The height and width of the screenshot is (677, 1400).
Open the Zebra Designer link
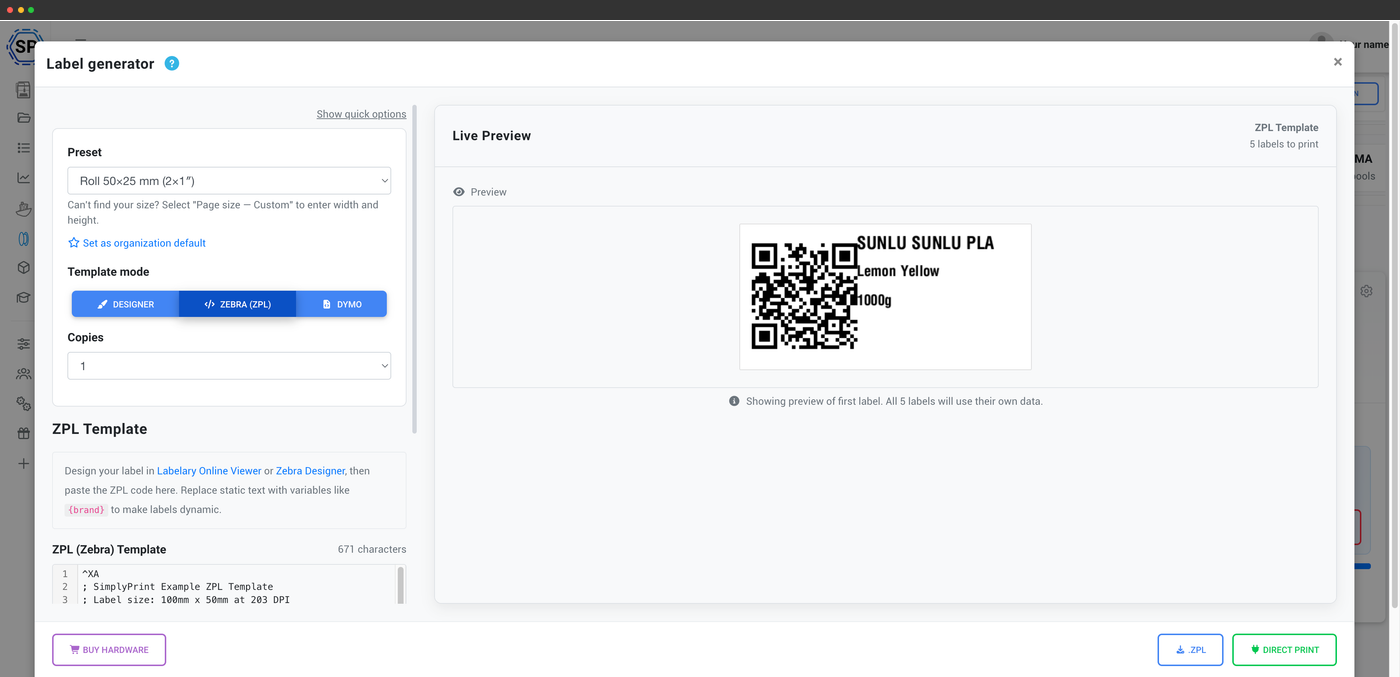click(310, 471)
